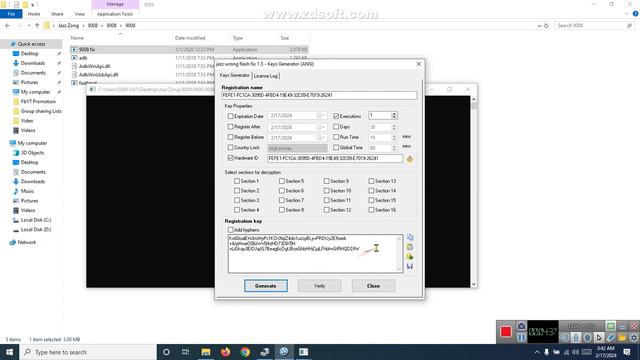Uncheck the Executions checkbox
This screenshot has height=360, width=640.
click(336, 116)
